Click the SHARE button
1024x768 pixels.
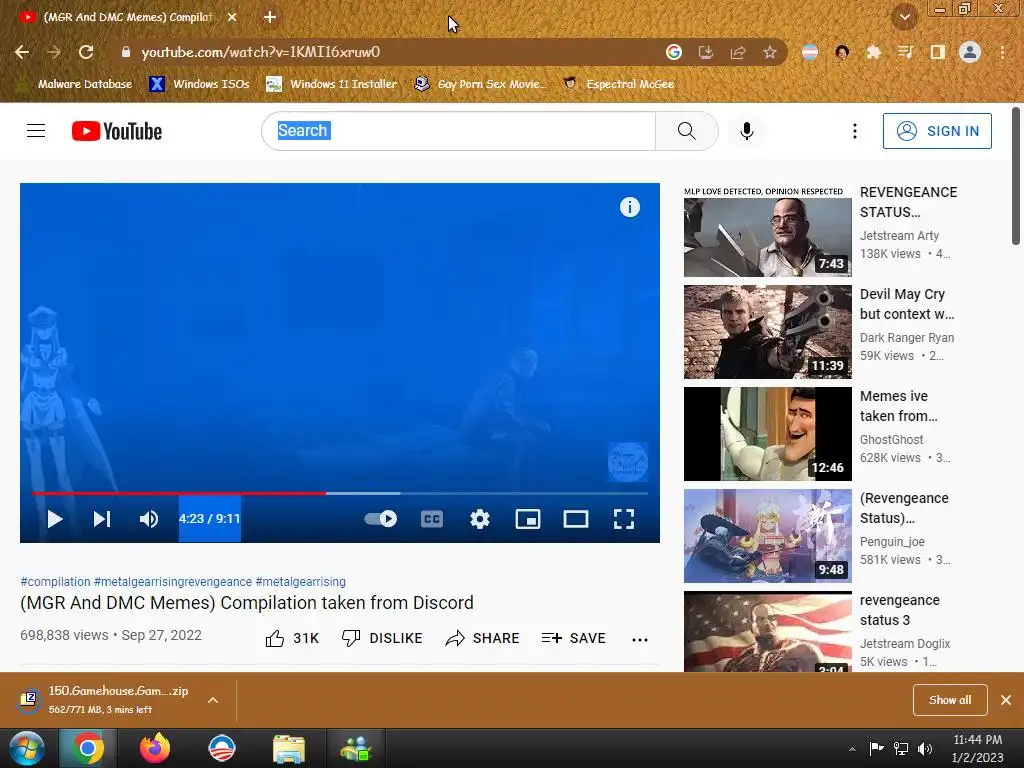(x=482, y=638)
